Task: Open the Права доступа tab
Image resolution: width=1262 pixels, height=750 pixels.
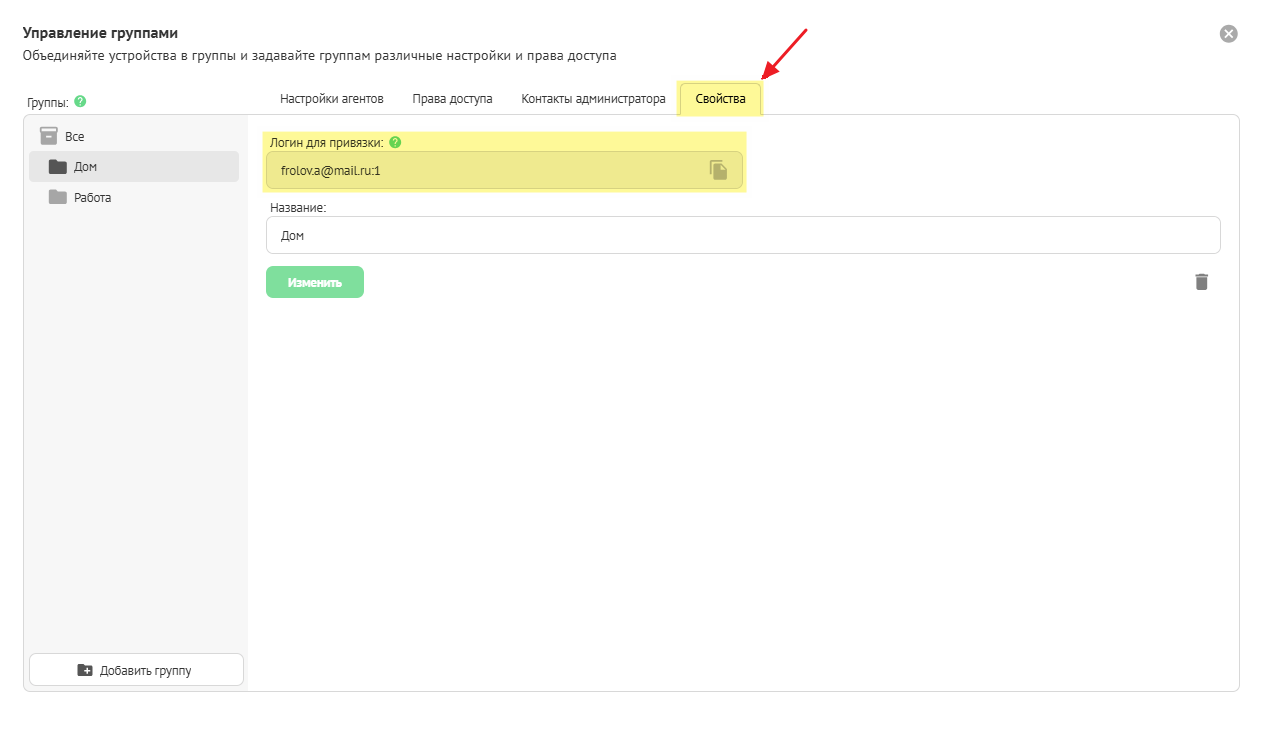Action: tap(452, 99)
